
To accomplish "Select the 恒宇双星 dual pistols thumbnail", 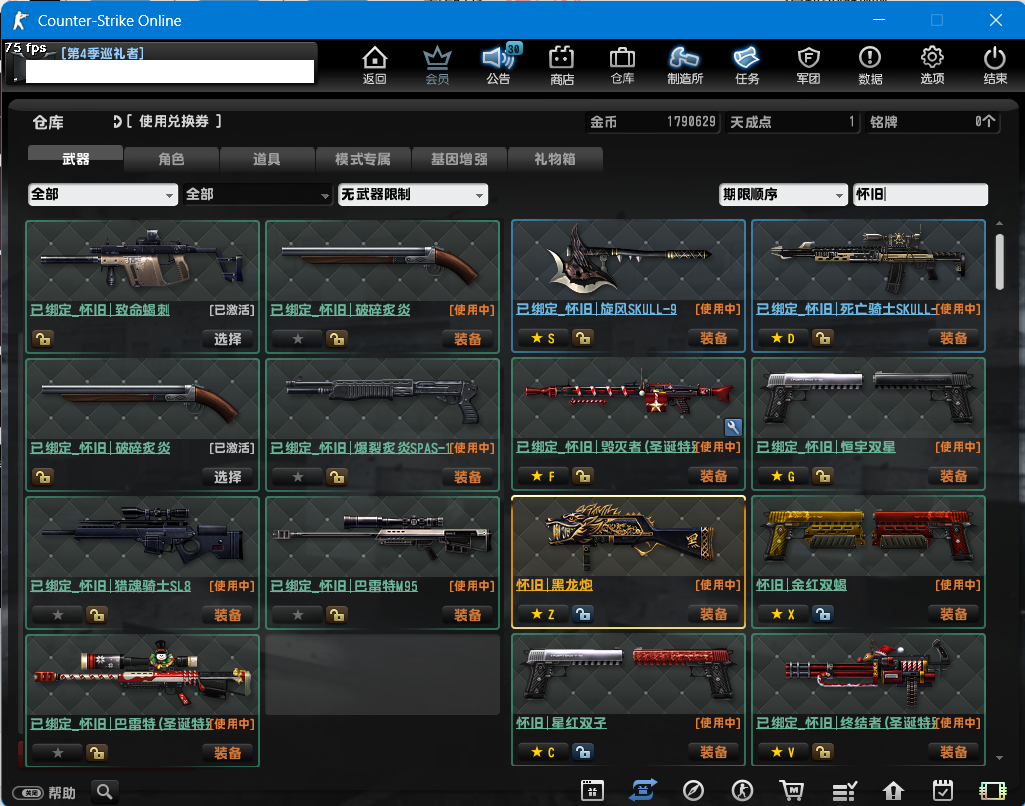I will [x=868, y=398].
